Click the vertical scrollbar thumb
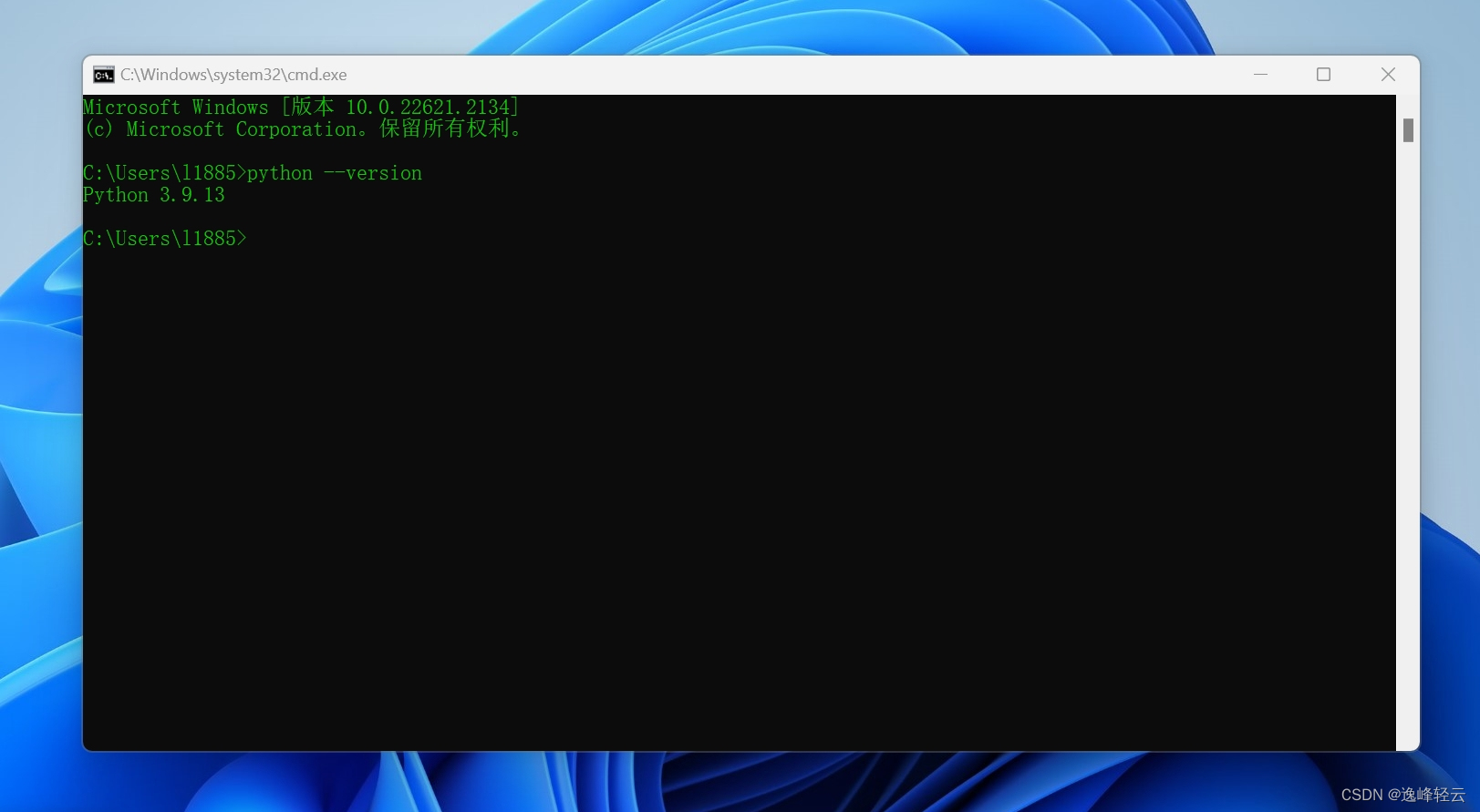 (1408, 130)
